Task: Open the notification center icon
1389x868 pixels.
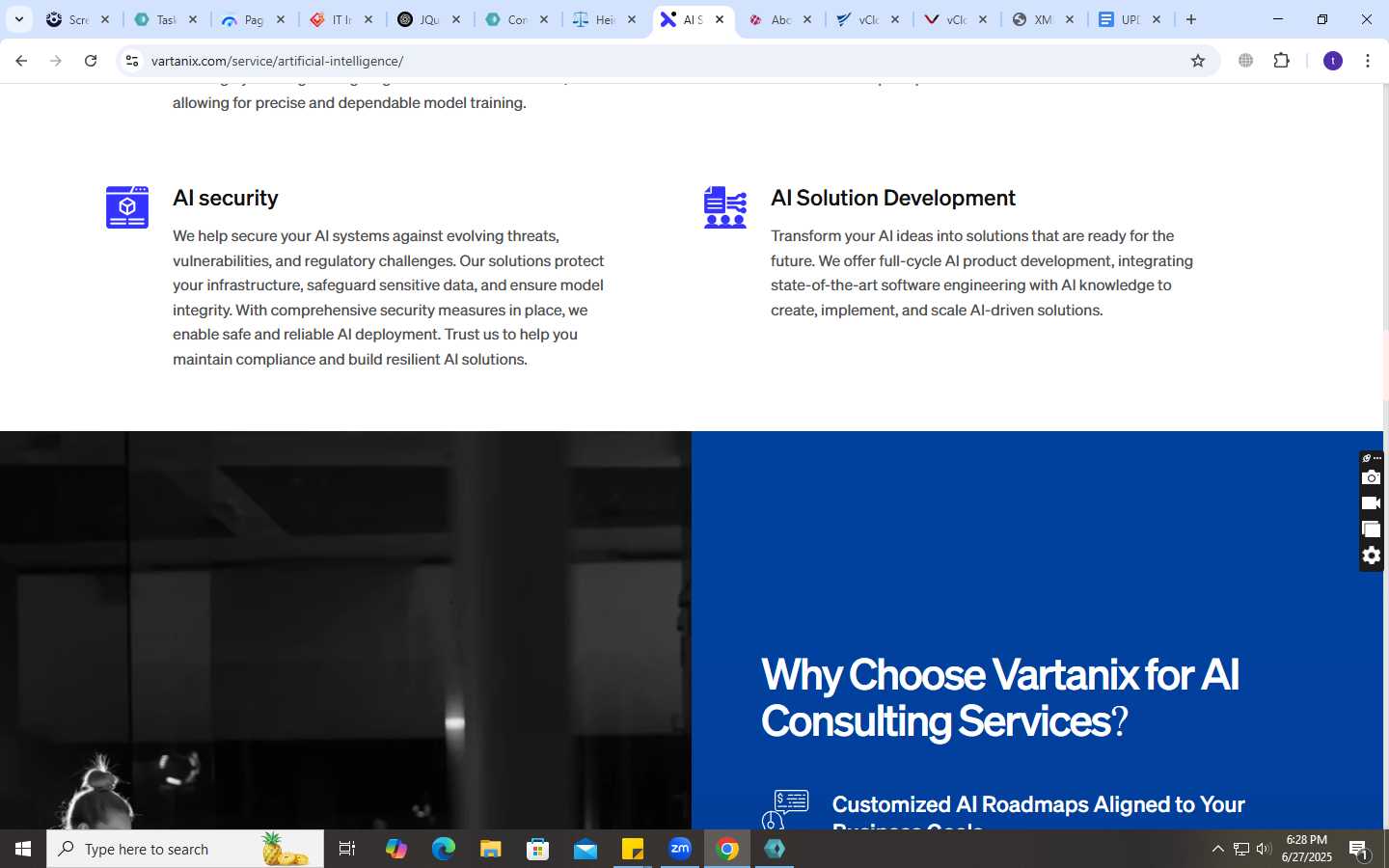Action: 1359,849
